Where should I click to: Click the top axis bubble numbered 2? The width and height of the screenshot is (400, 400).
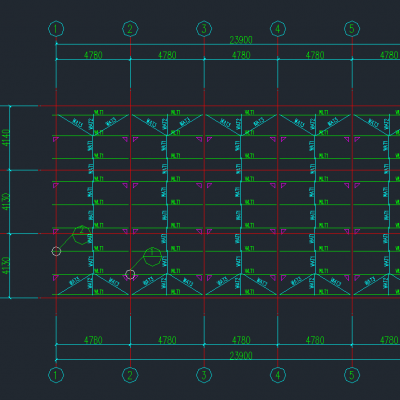pyautogui.click(x=130, y=29)
